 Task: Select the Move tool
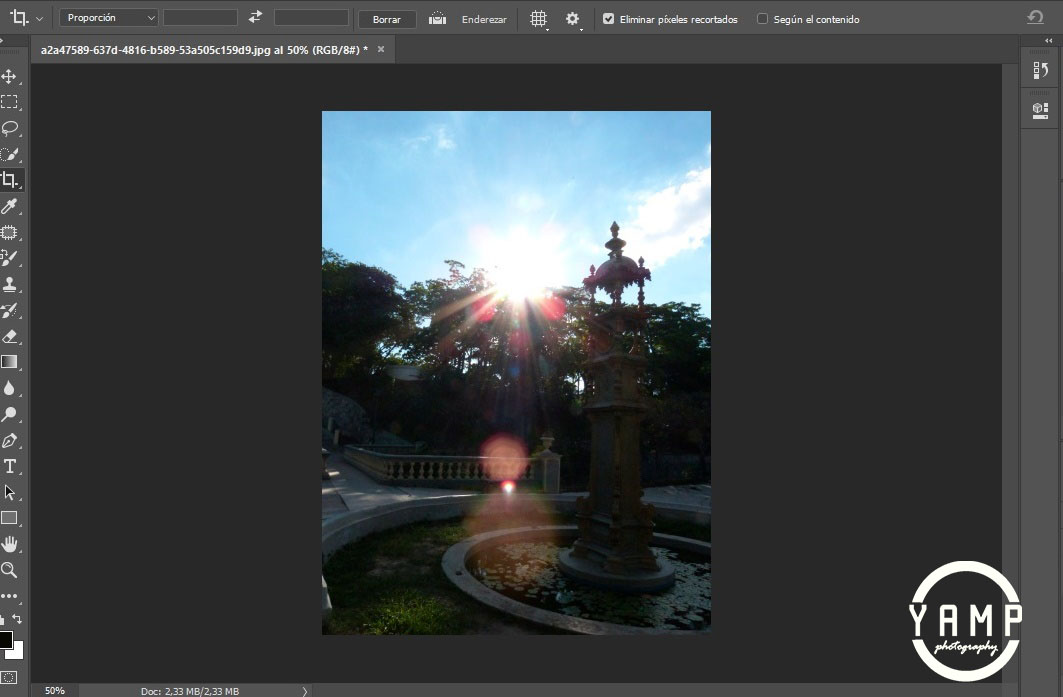click(x=9, y=76)
